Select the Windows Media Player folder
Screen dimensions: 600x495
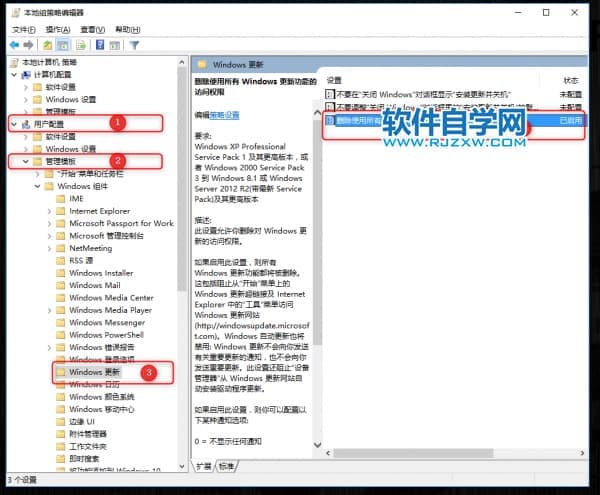110,310
